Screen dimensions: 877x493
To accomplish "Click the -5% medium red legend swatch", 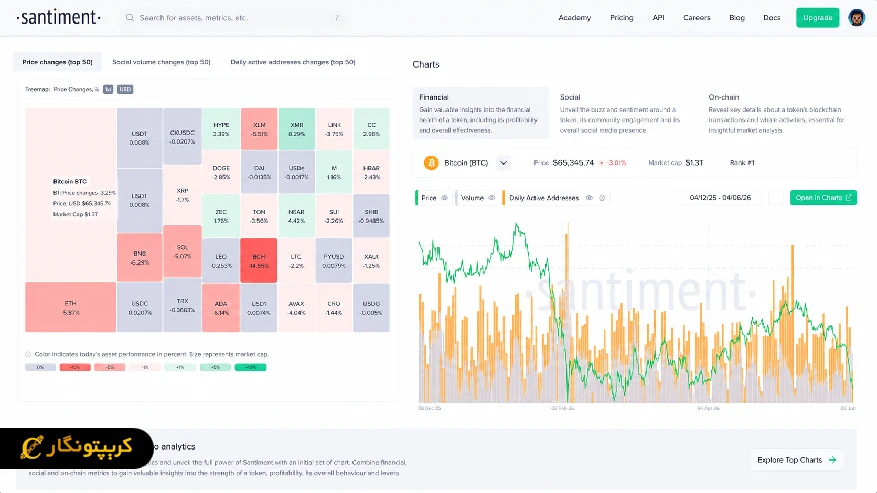I will pos(110,367).
